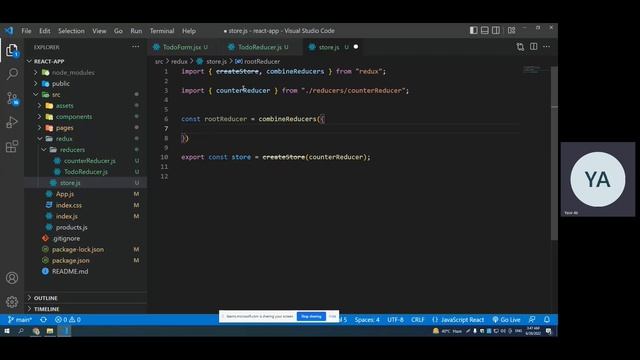
Task: Change Spaces: 4 indentation setting
Action: (x=367, y=320)
